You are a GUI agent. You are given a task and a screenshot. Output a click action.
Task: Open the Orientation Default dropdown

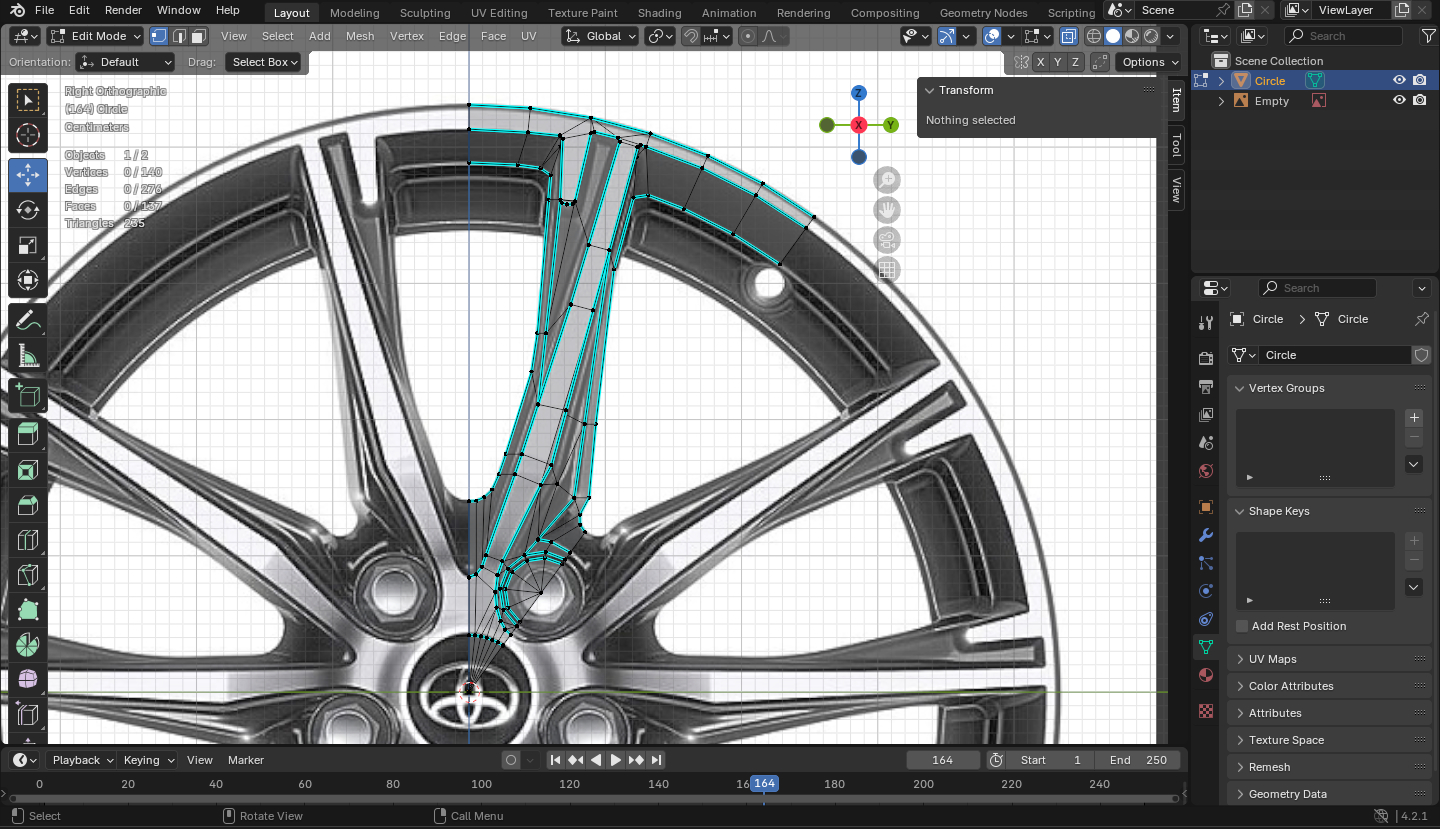(x=126, y=62)
